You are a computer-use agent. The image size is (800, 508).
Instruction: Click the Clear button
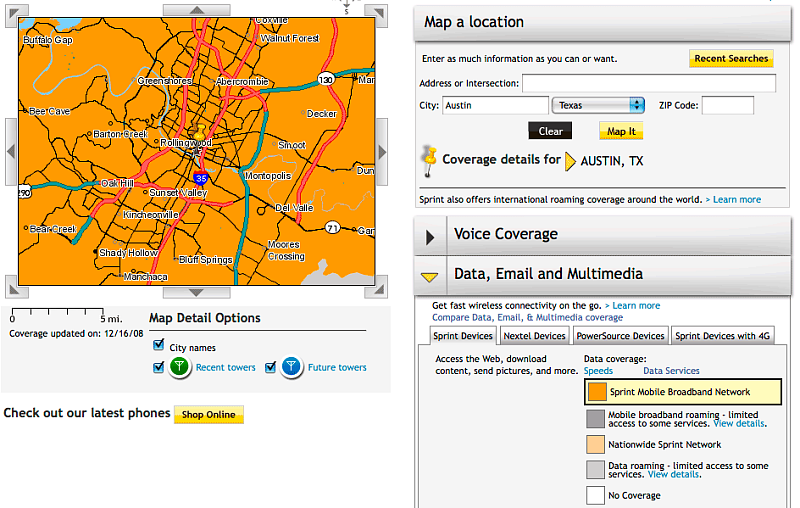(x=550, y=131)
